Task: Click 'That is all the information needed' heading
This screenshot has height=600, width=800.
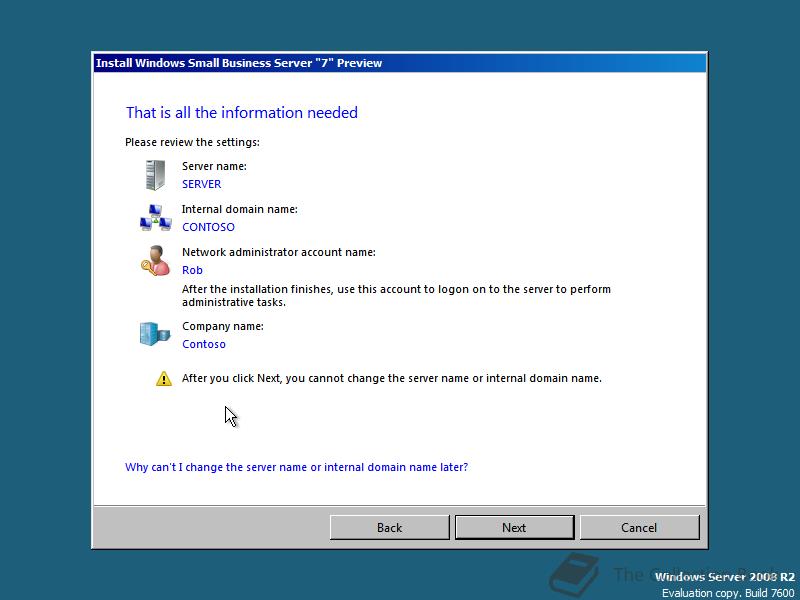Action: 242,112
